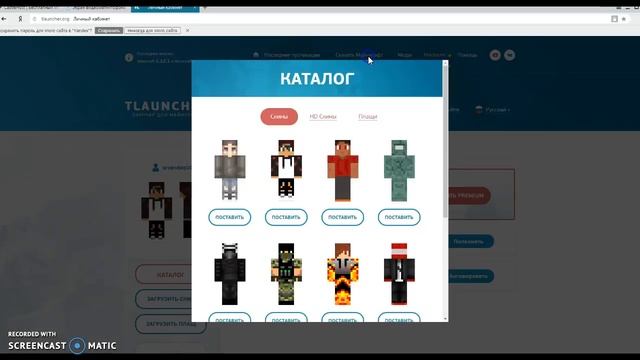Click Никогда для этого сайта in password bar
Screen dimensions: 640x360
click(x=152, y=31)
